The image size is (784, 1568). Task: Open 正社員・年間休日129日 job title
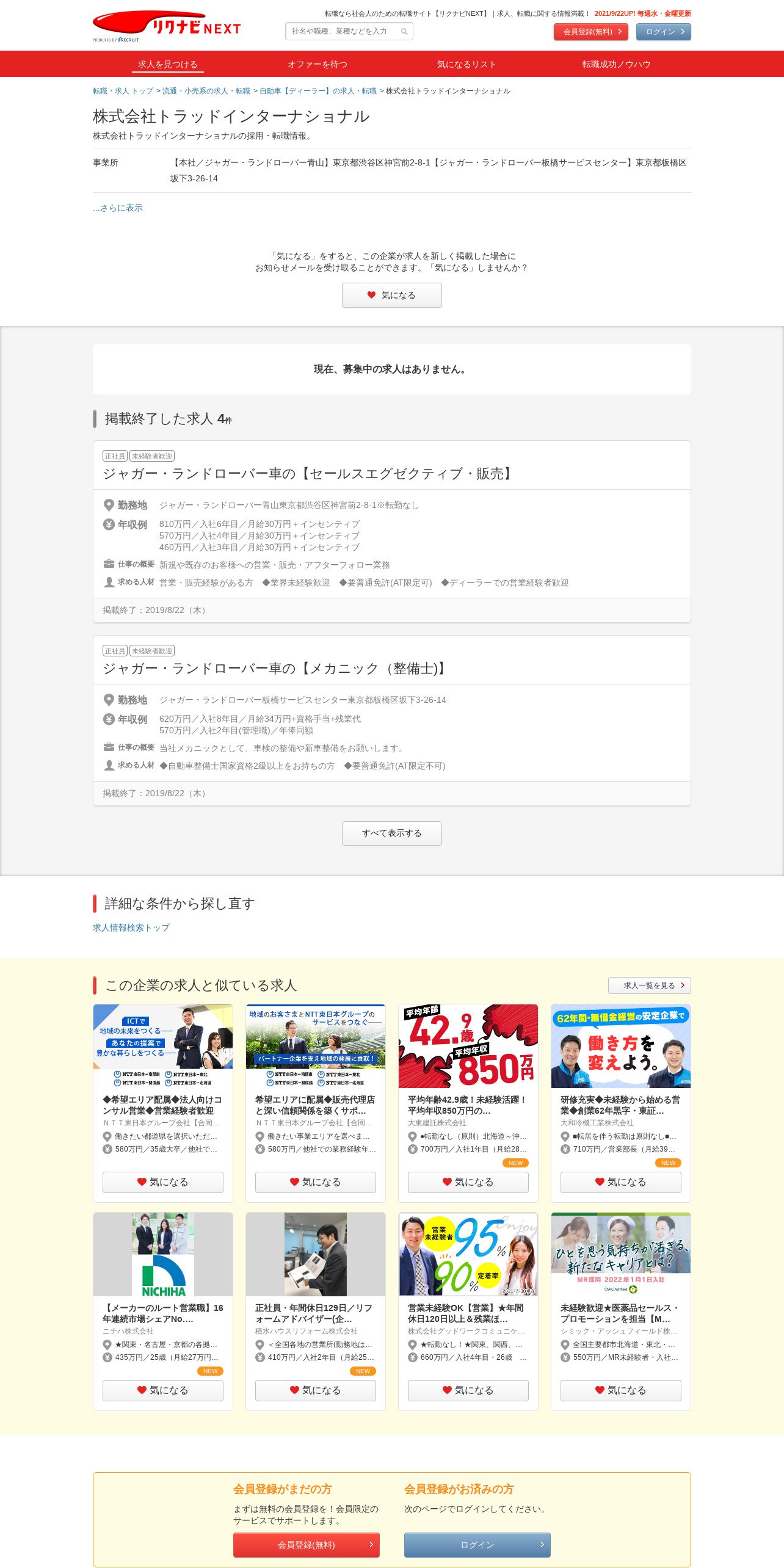314,1313
